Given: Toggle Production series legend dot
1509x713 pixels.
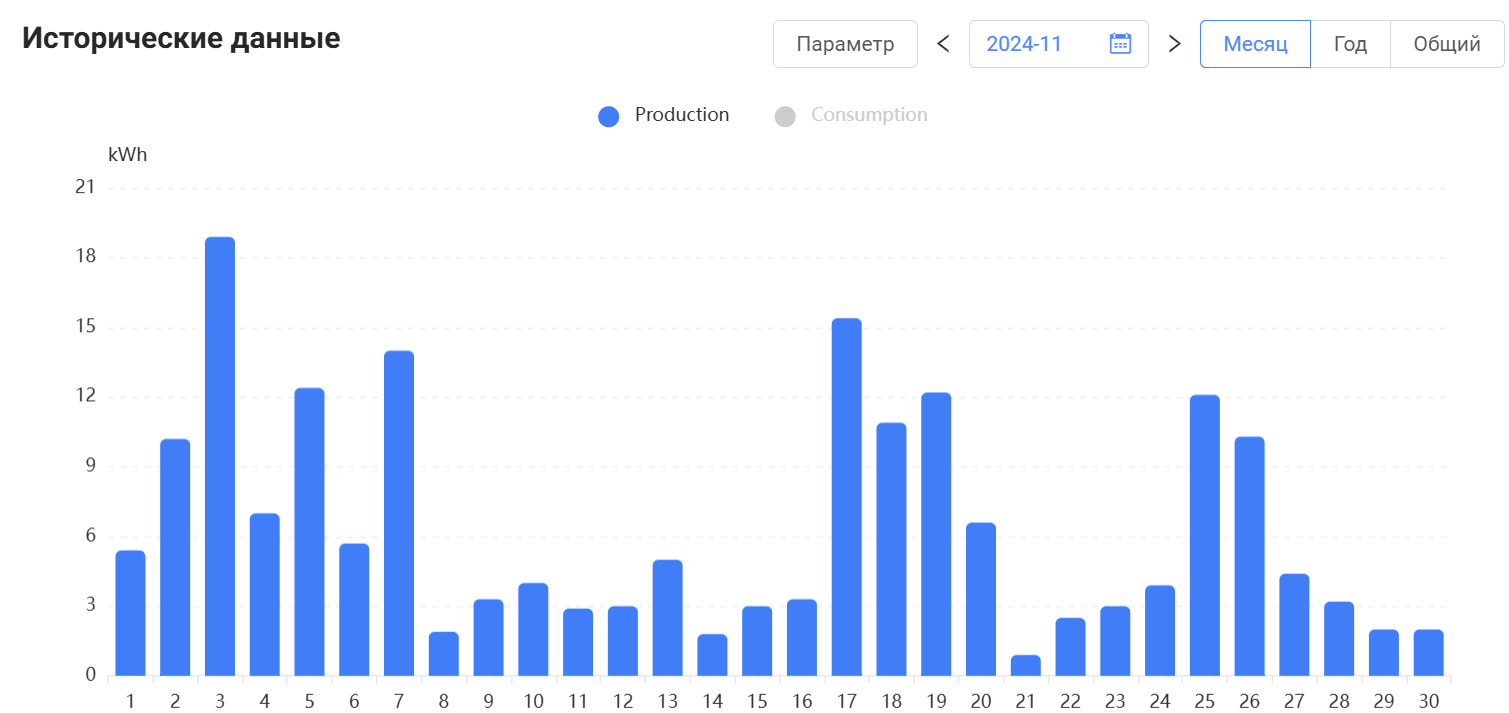Looking at the screenshot, I should (x=609, y=116).
